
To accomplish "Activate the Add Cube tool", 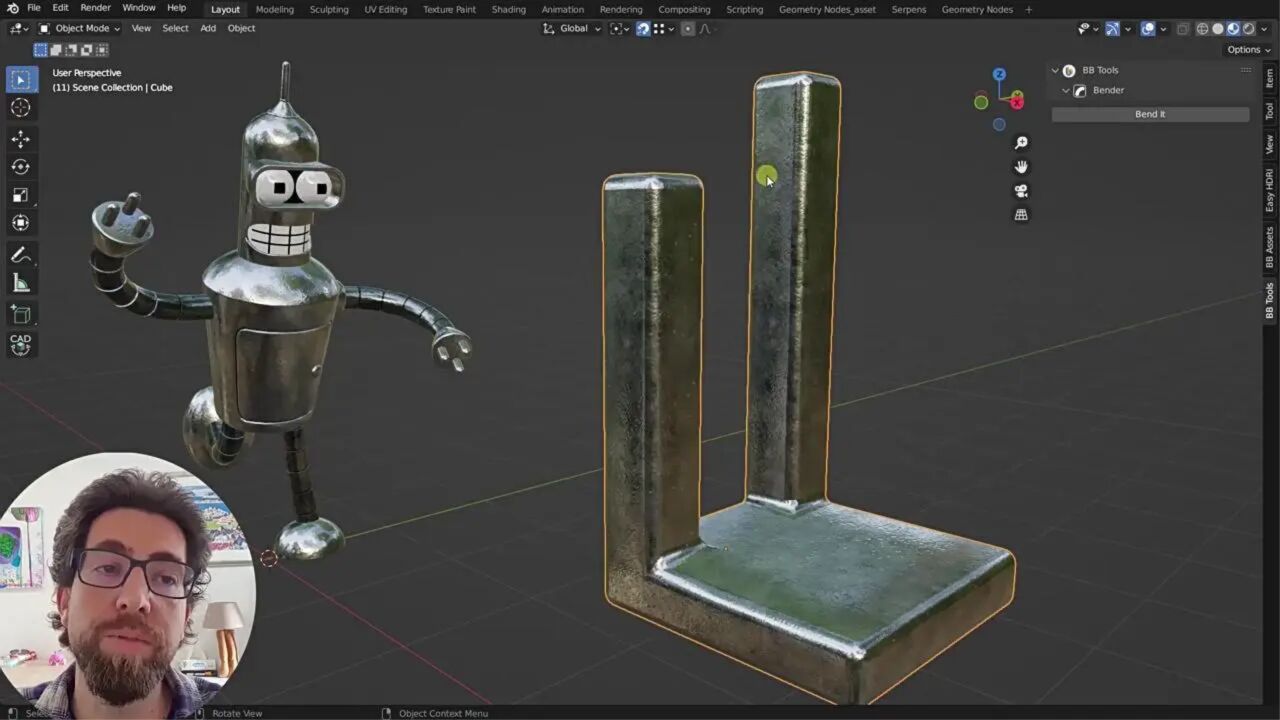I will coord(21,314).
